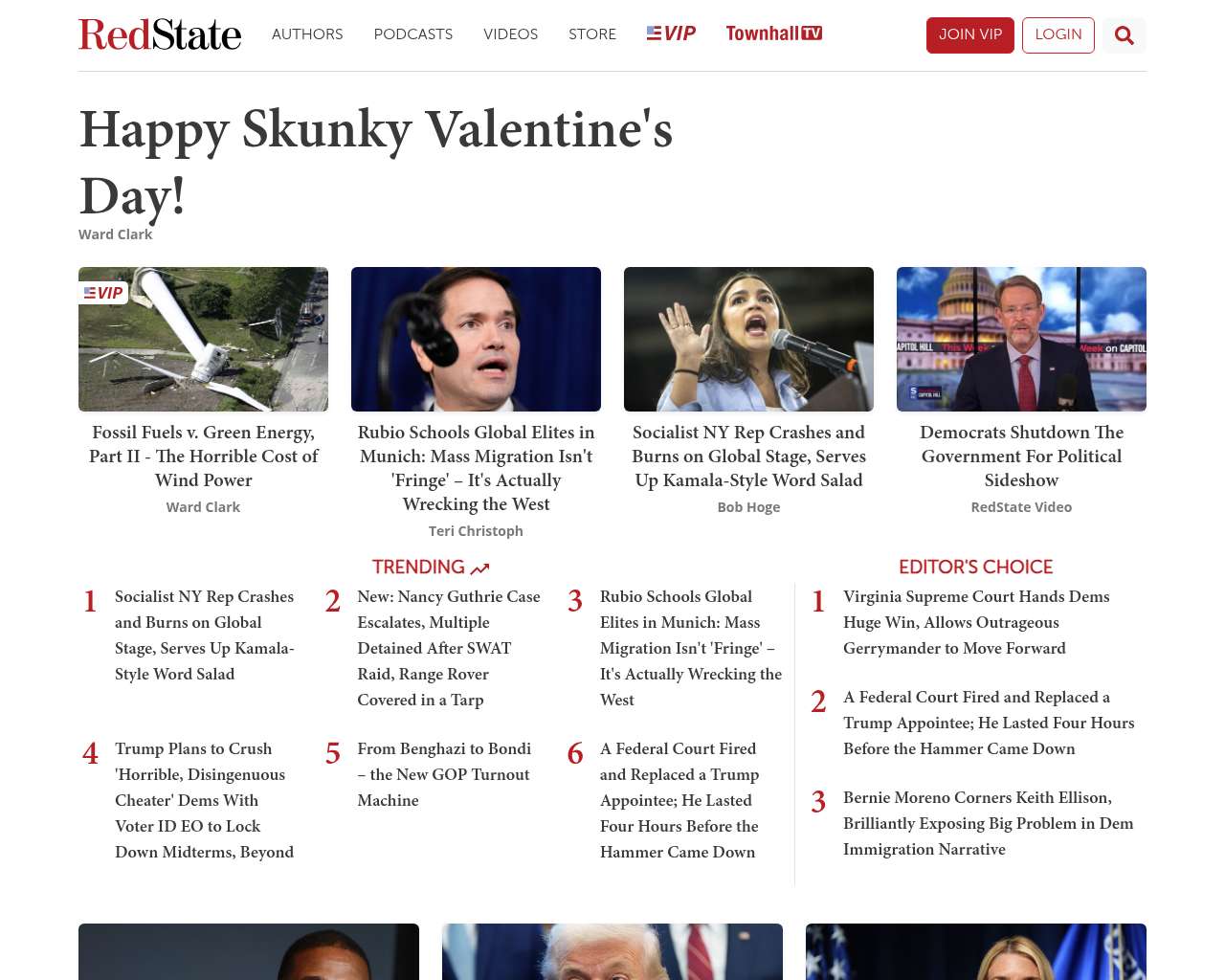1225x980 pixels.
Task: Go to Videos section
Action: pos(510,34)
